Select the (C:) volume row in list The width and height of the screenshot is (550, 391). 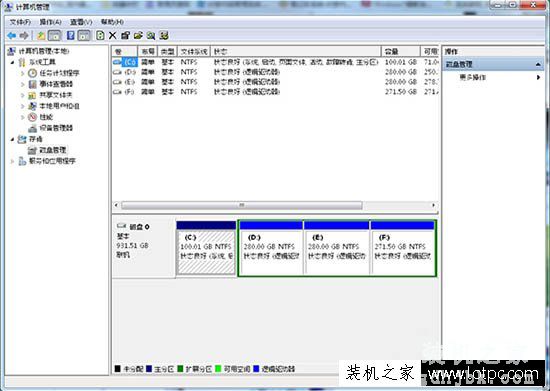click(275, 62)
